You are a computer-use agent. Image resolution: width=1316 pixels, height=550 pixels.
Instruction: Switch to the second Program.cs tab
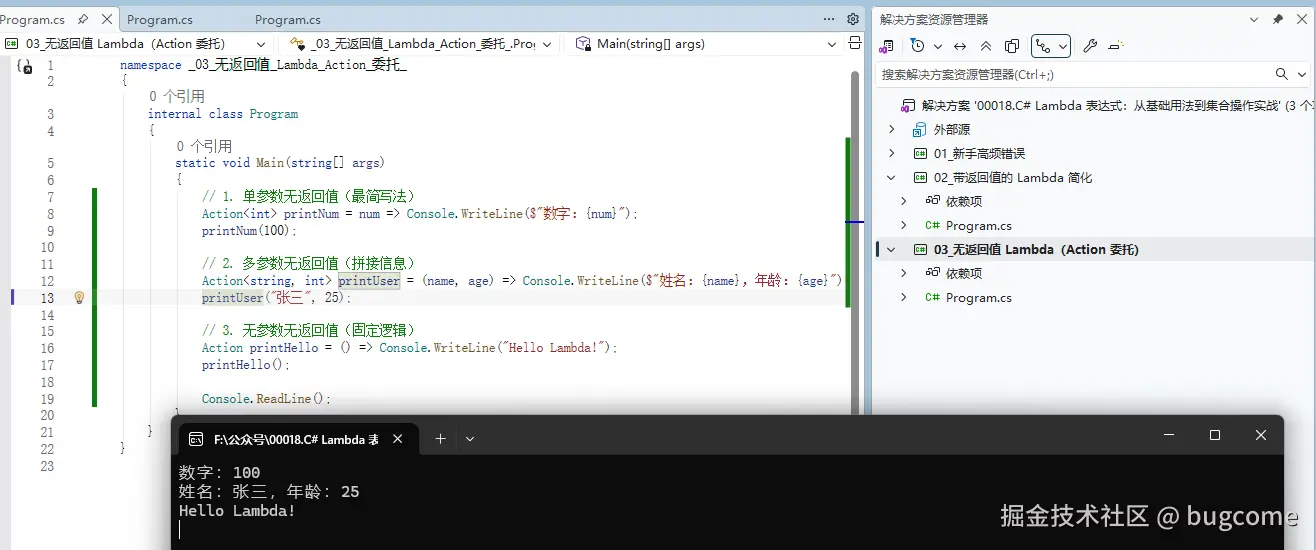tap(160, 19)
